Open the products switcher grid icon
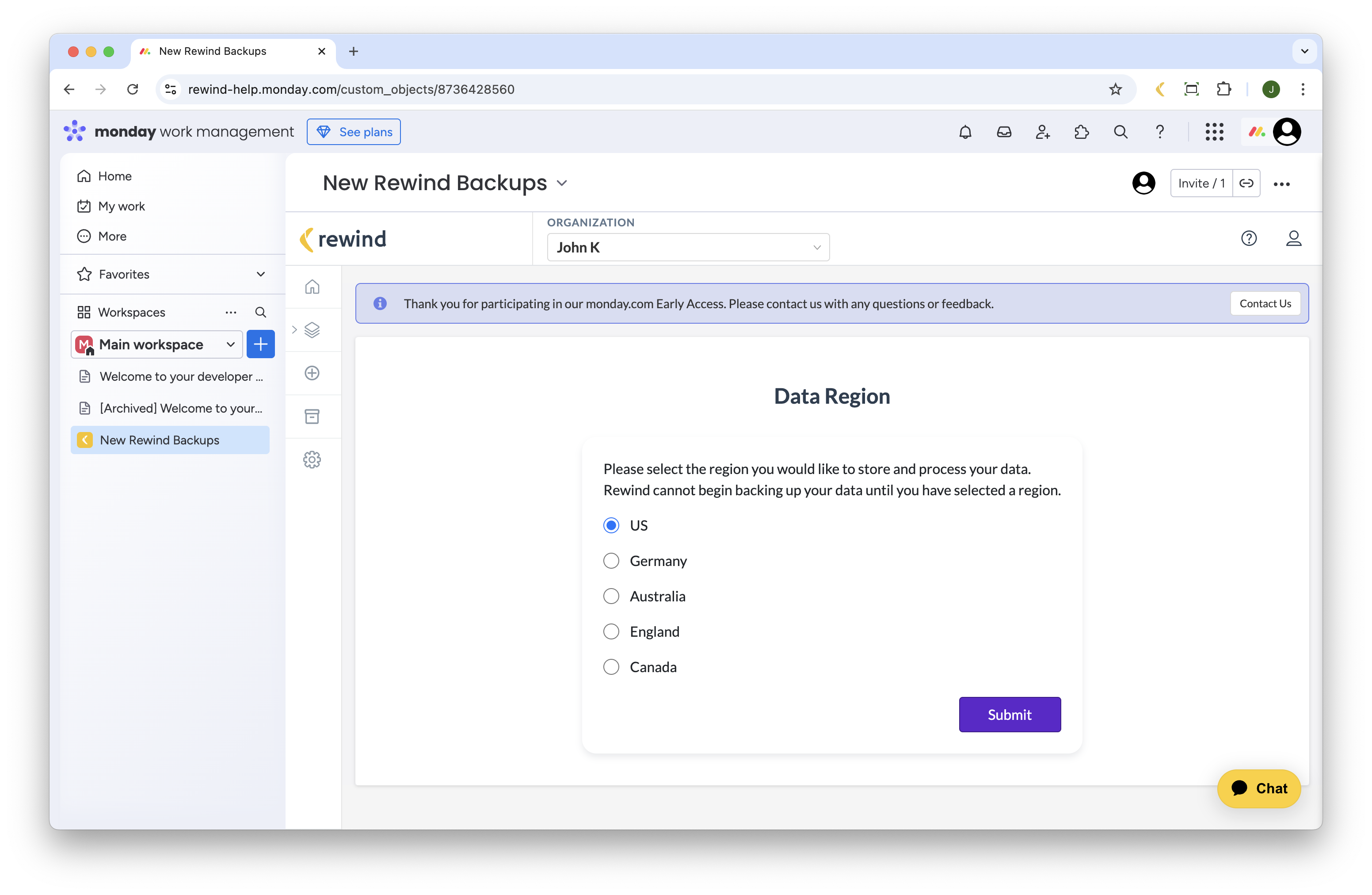Screen dimensions: 1372x895 1214,132
